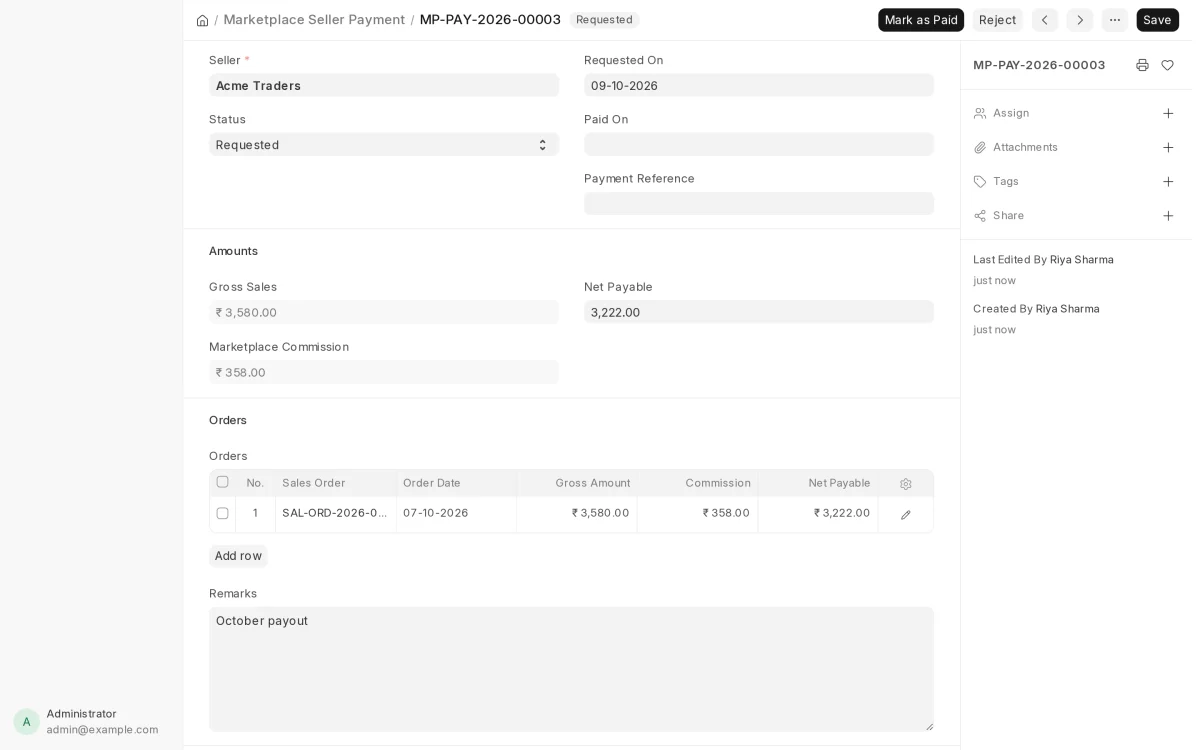Viewport: 1200px width, 750px height.
Task: Click the Reject button
Action: pos(997,20)
